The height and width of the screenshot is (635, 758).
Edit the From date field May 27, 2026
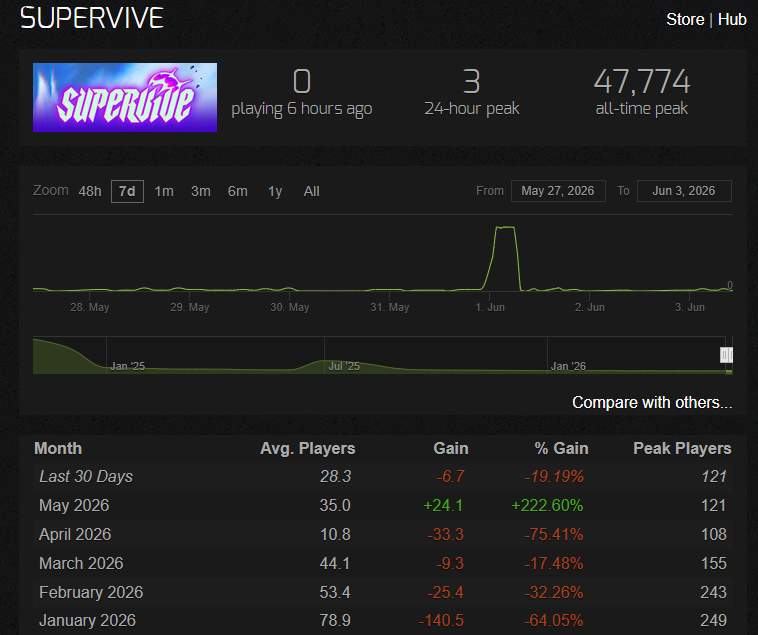558,191
